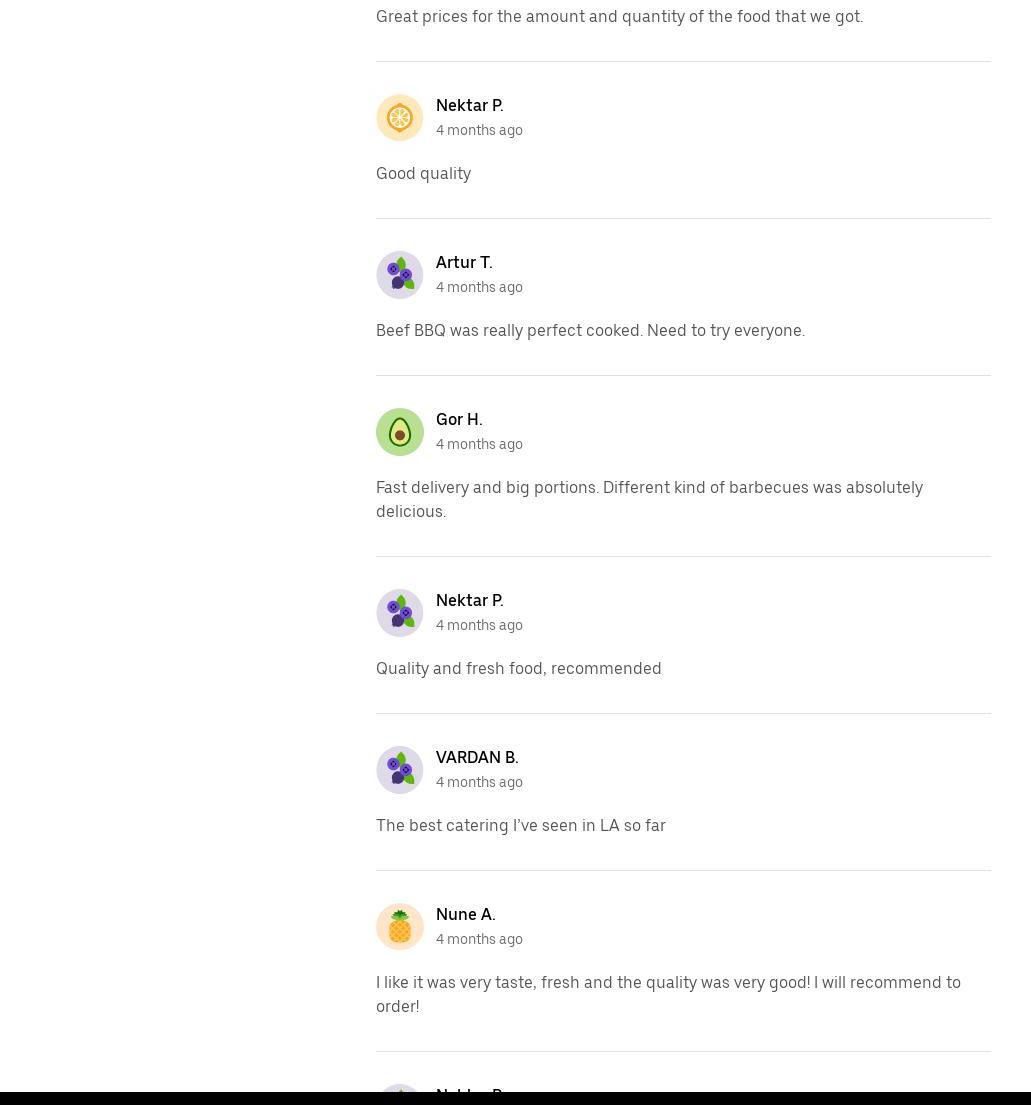Click Nektar P. name beside lemon avatar

point(470,105)
